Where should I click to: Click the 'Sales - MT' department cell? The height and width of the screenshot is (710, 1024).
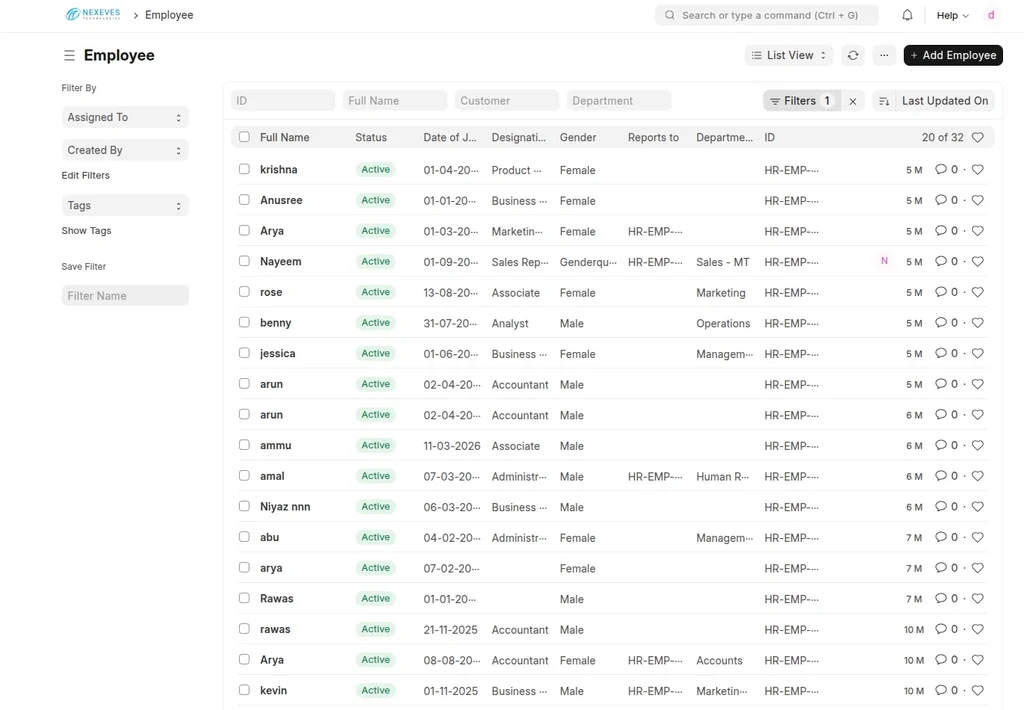[723, 262]
